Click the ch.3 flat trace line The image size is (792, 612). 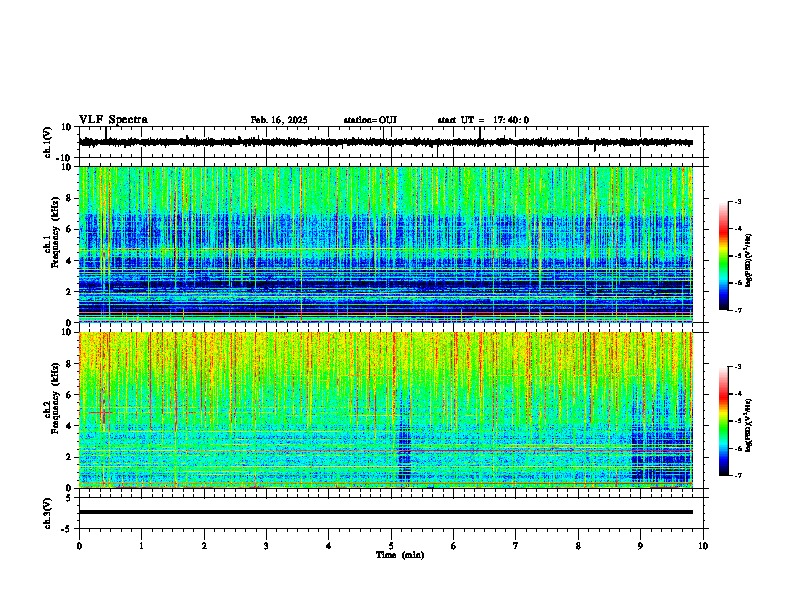tap(386, 512)
